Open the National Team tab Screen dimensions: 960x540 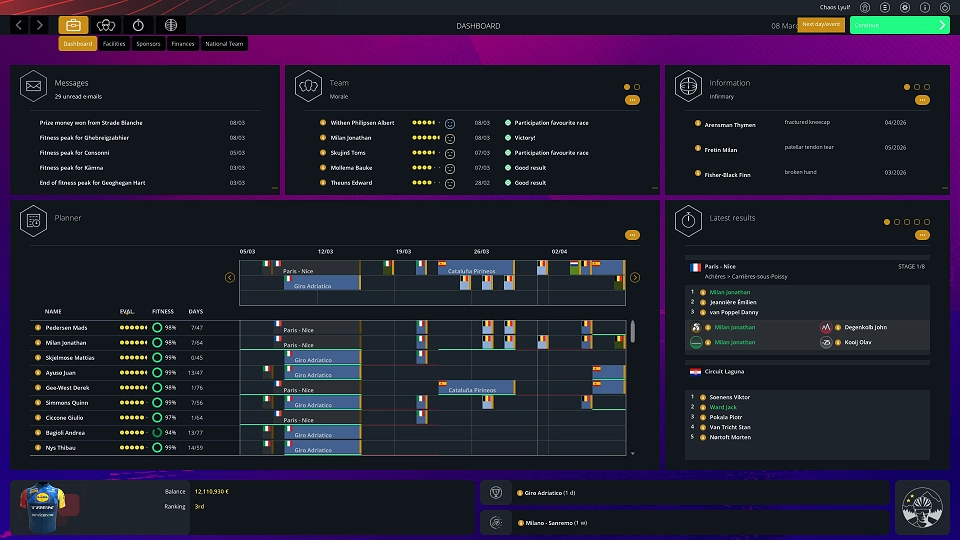pos(224,43)
